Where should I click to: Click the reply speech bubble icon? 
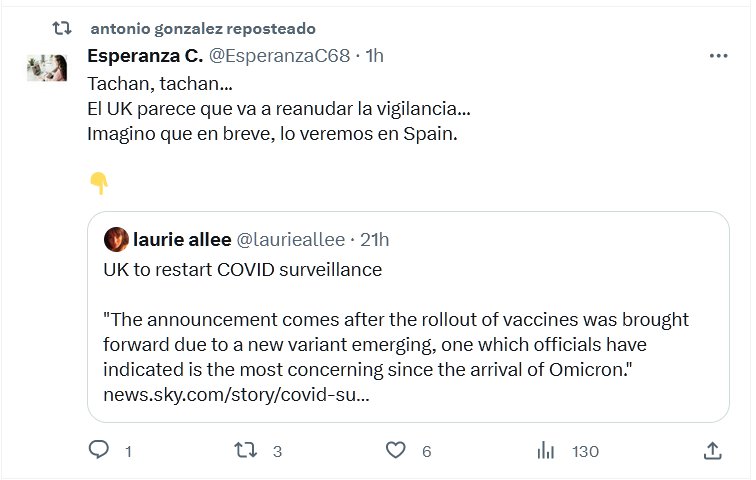99,451
